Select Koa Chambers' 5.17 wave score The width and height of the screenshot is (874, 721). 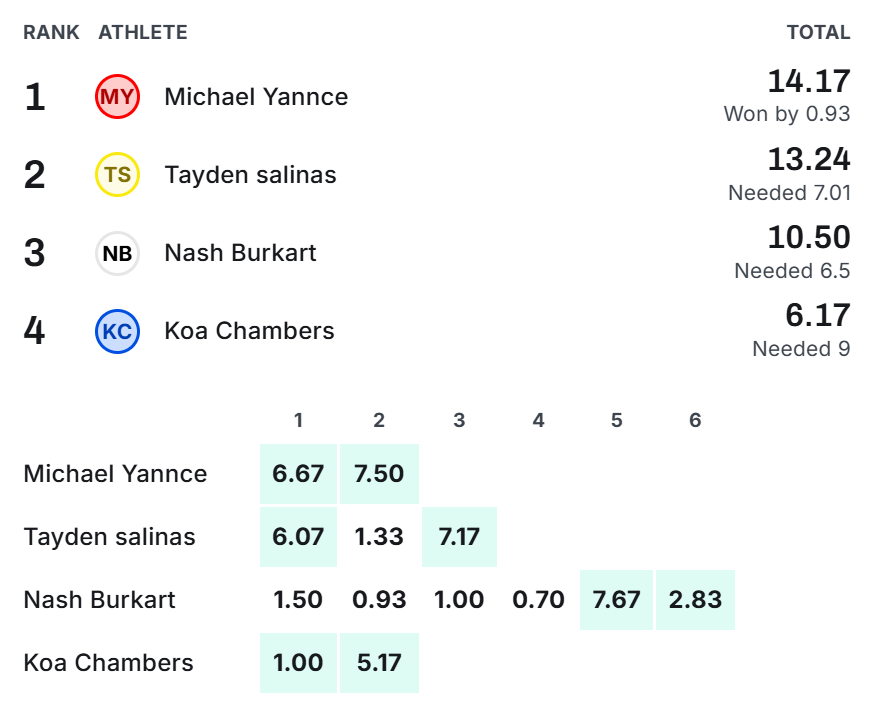point(379,663)
